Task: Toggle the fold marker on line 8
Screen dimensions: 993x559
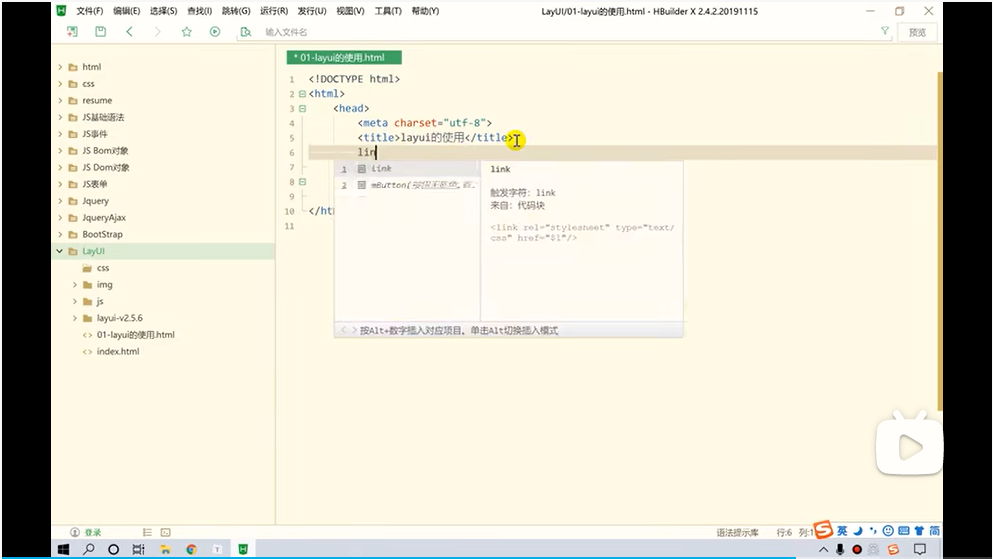Action: coord(302,182)
